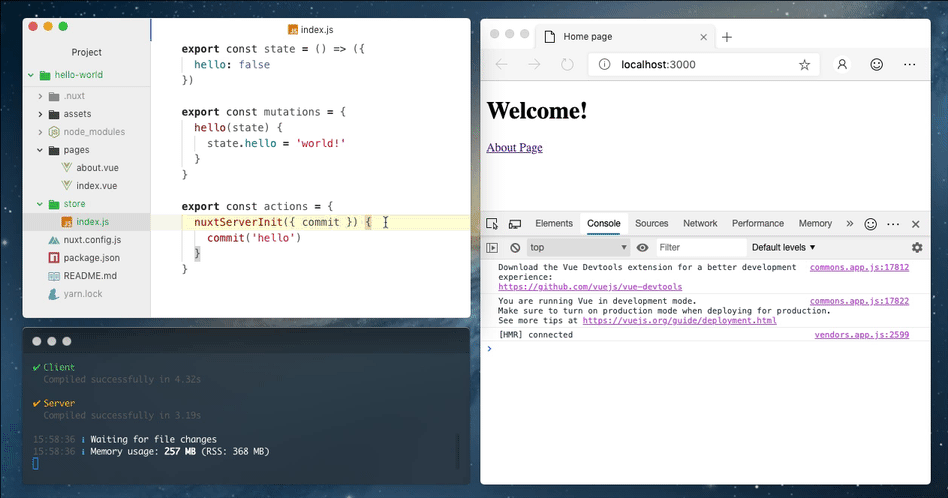Click the site info icon beside localhost
Image resolution: width=948 pixels, height=498 pixels.
coord(605,64)
